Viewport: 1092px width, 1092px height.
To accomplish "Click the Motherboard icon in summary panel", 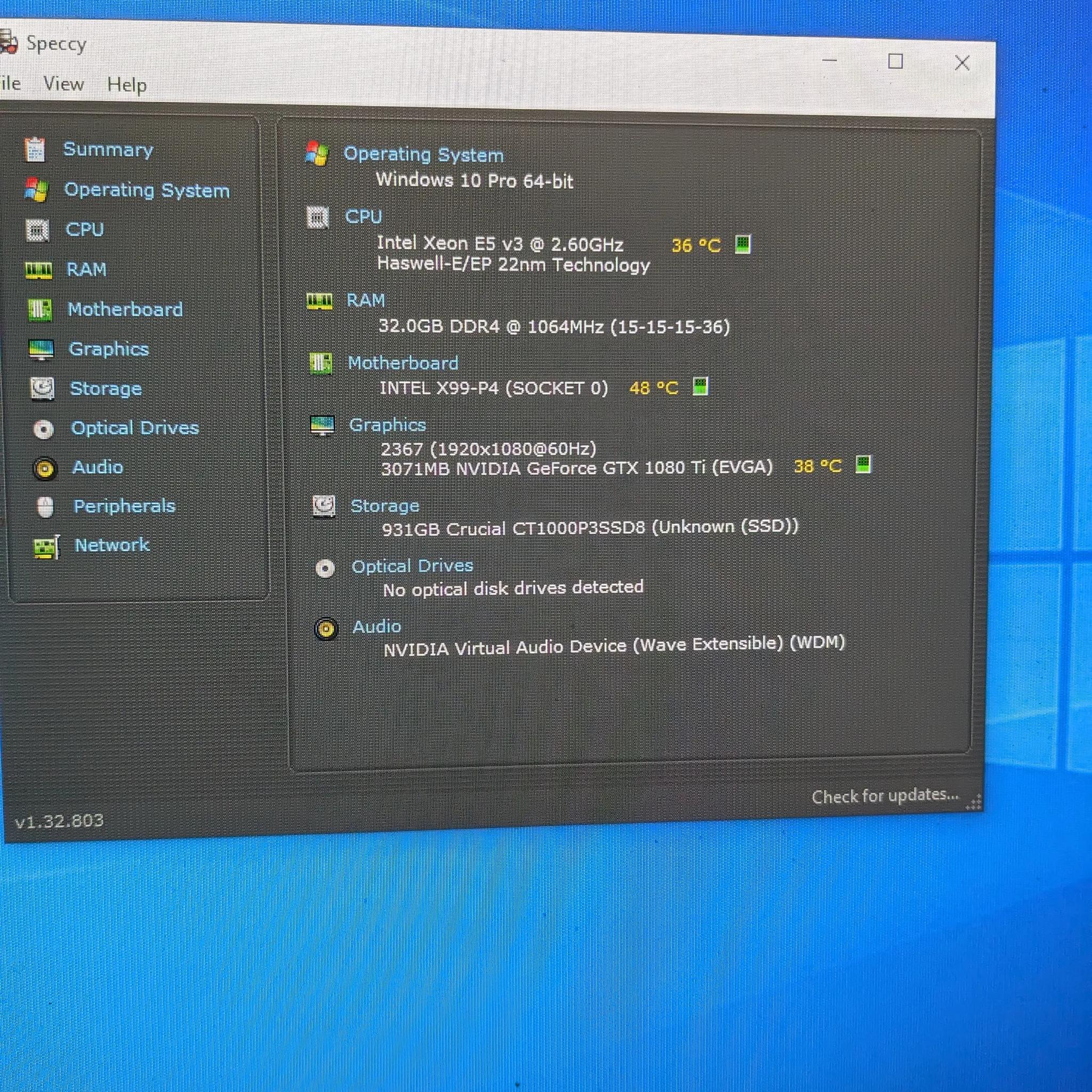I will (x=321, y=363).
